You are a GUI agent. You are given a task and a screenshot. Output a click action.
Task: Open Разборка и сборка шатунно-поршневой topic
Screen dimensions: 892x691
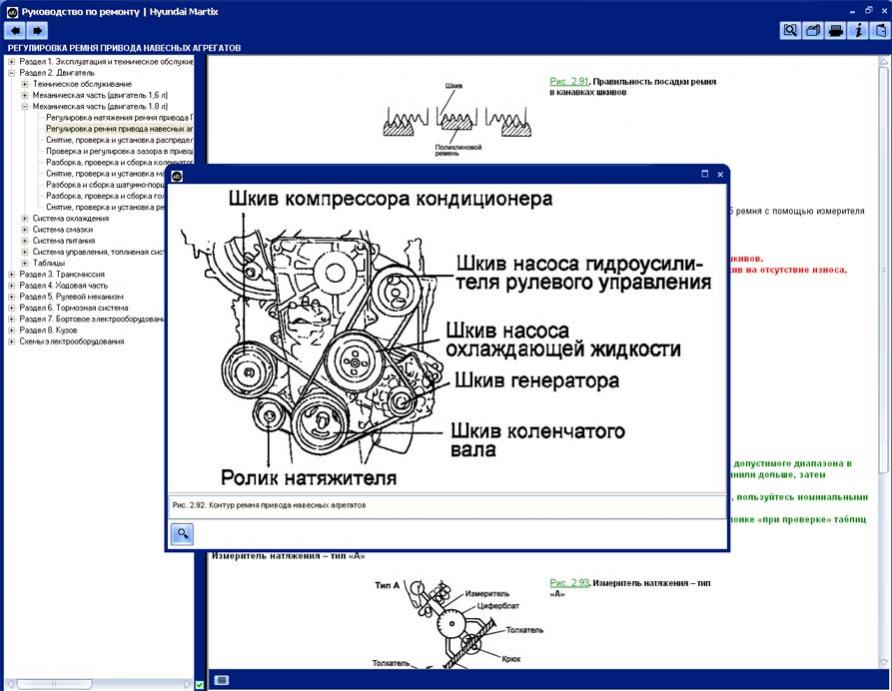coord(106,185)
